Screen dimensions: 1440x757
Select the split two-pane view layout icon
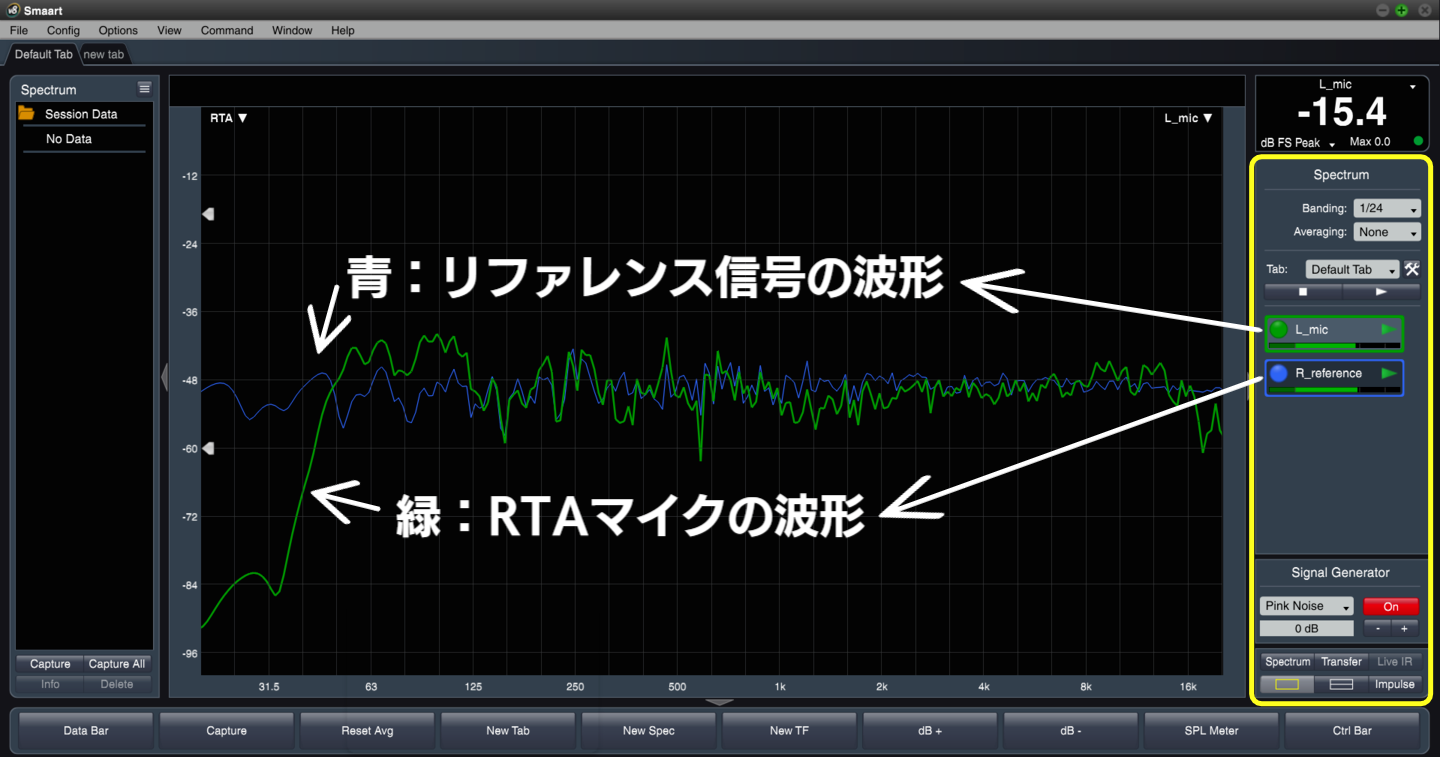(x=1341, y=684)
